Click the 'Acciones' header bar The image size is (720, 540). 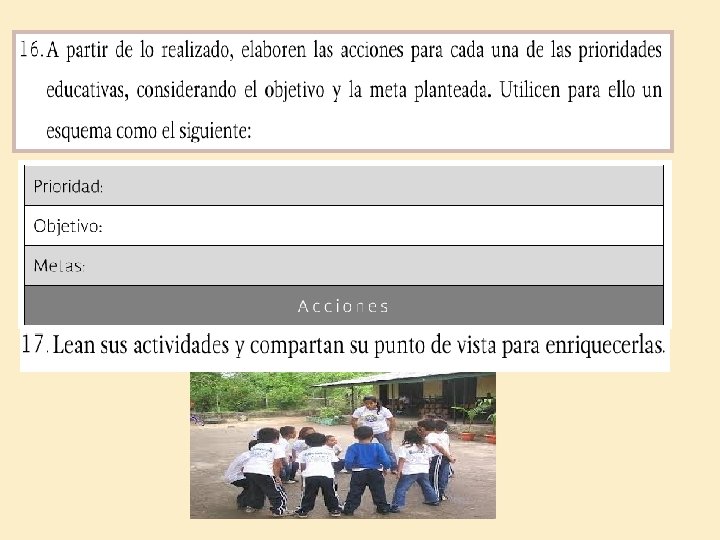[344, 305]
